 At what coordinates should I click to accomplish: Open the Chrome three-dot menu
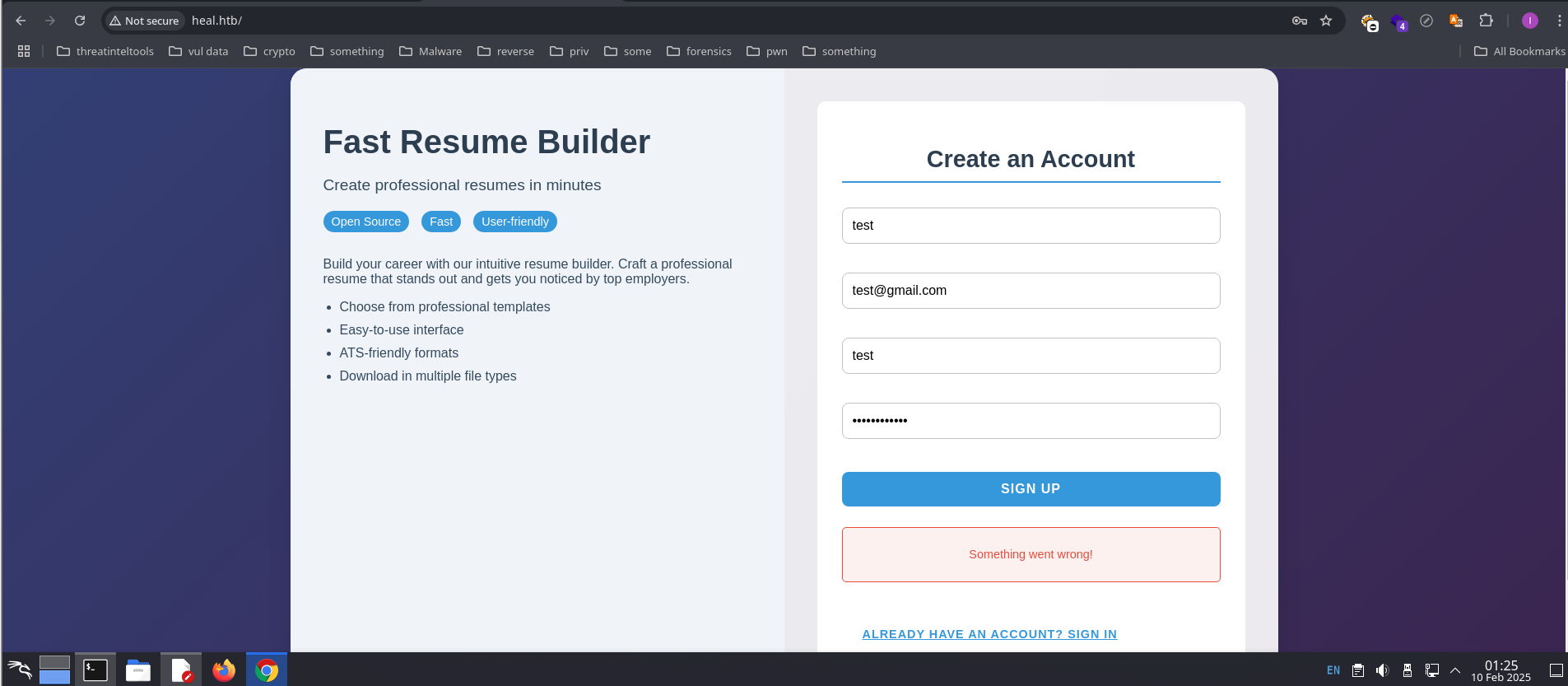coord(1559,21)
